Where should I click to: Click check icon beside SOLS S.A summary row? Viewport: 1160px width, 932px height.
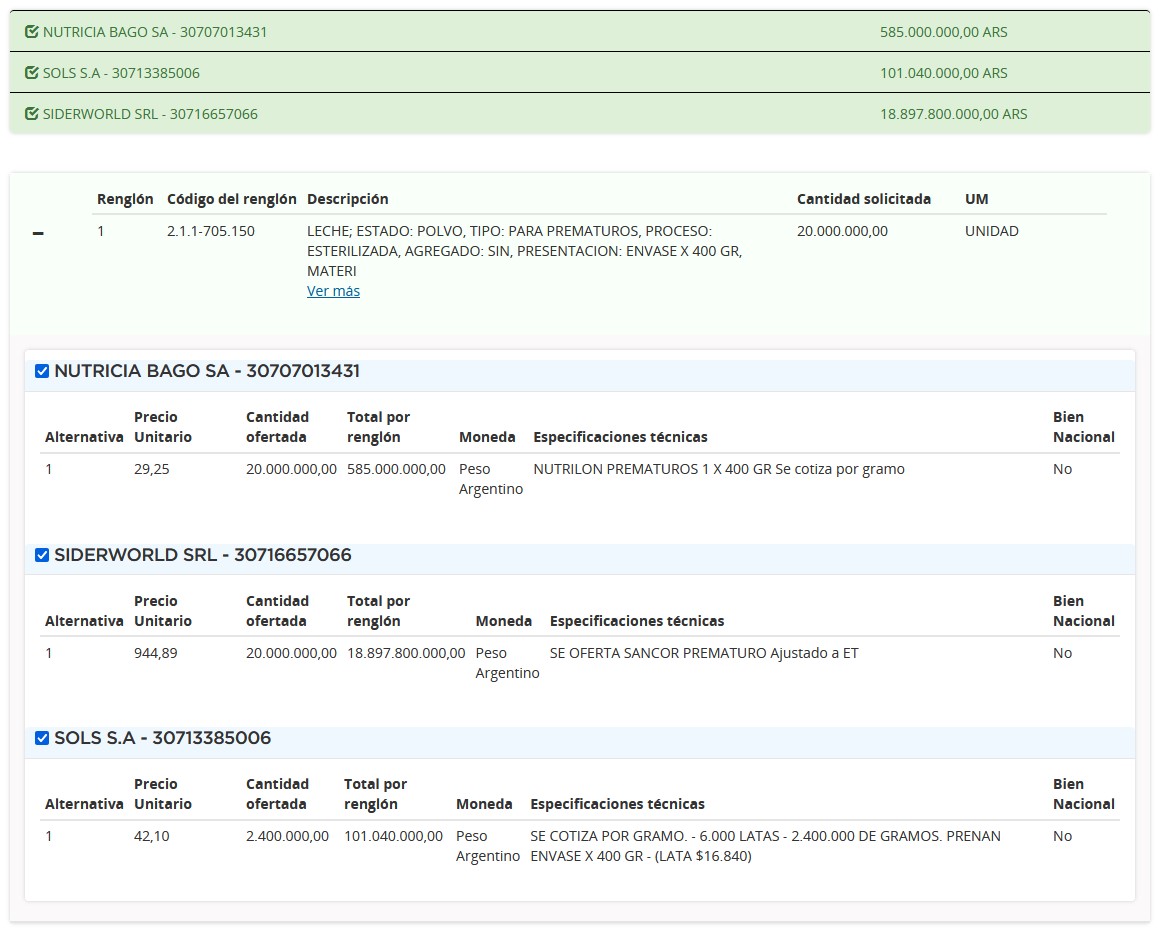point(32,73)
